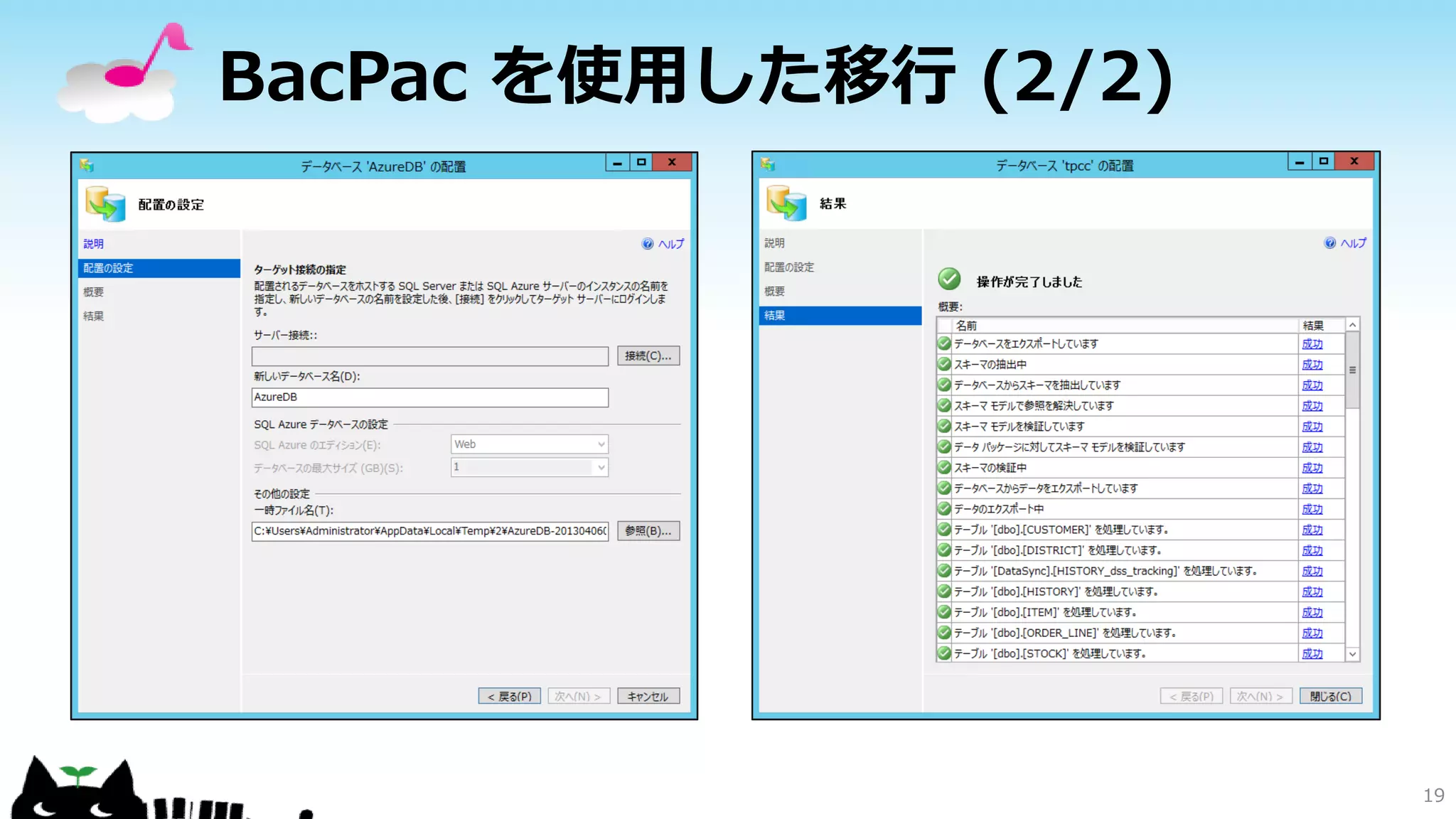1456x819 pixels.
Task: Click the database icon beside 結果 heading
Action: point(786,203)
